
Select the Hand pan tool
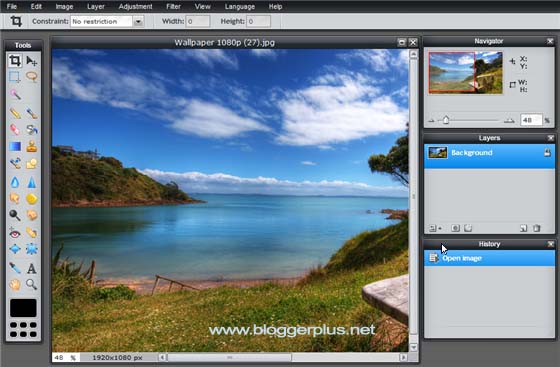pyautogui.click(x=15, y=285)
